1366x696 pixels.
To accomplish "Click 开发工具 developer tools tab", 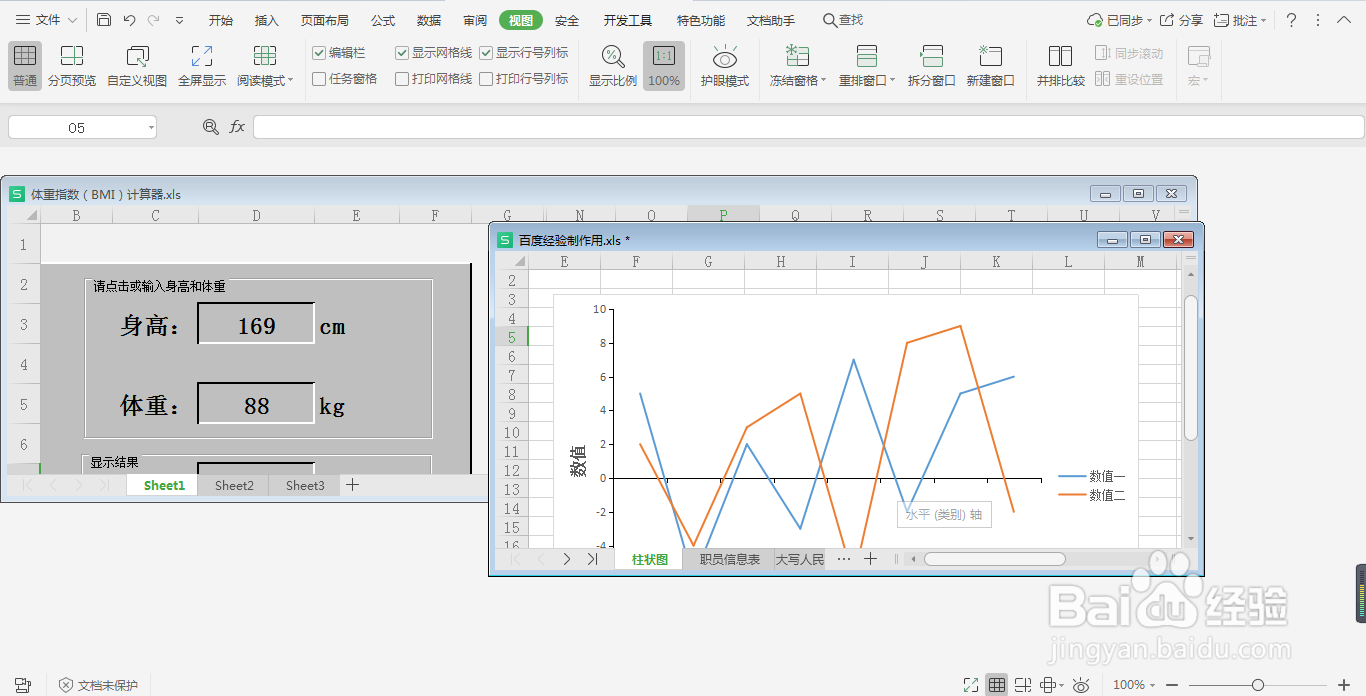I will pyautogui.click(x=628, y=20).
